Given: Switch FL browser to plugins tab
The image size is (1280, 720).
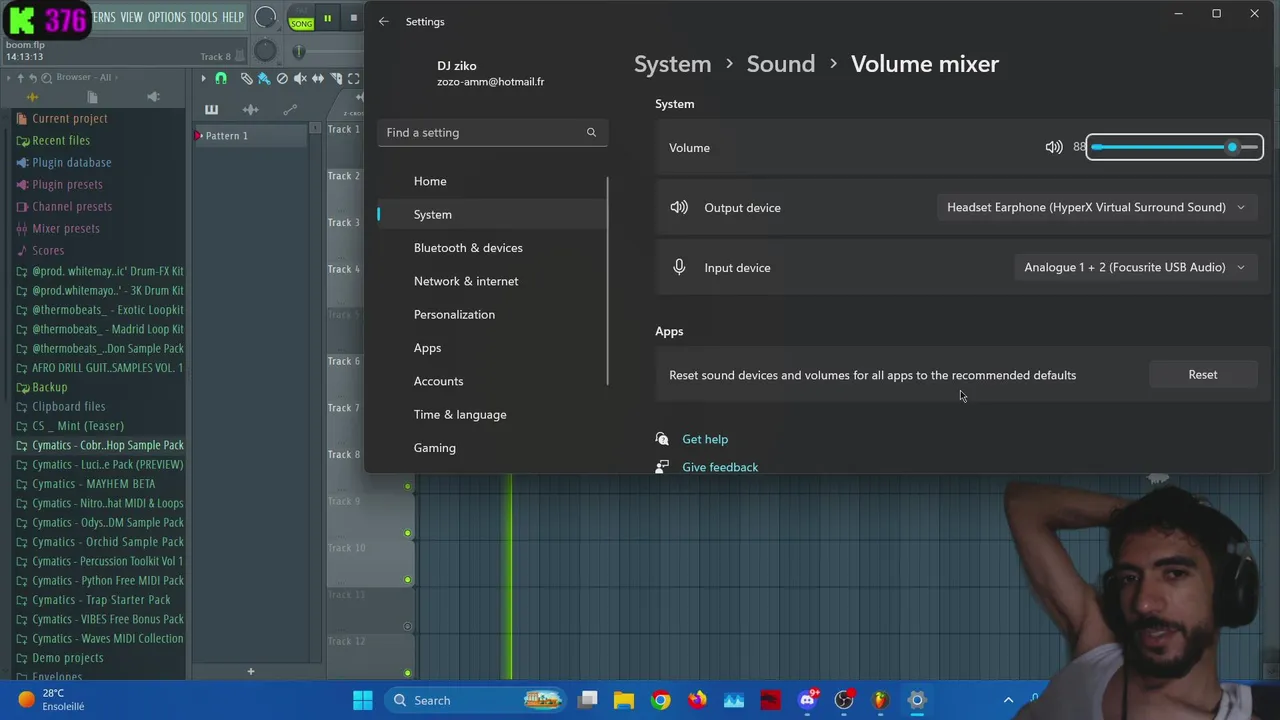Looking at the screenshot, I should 153,97.
